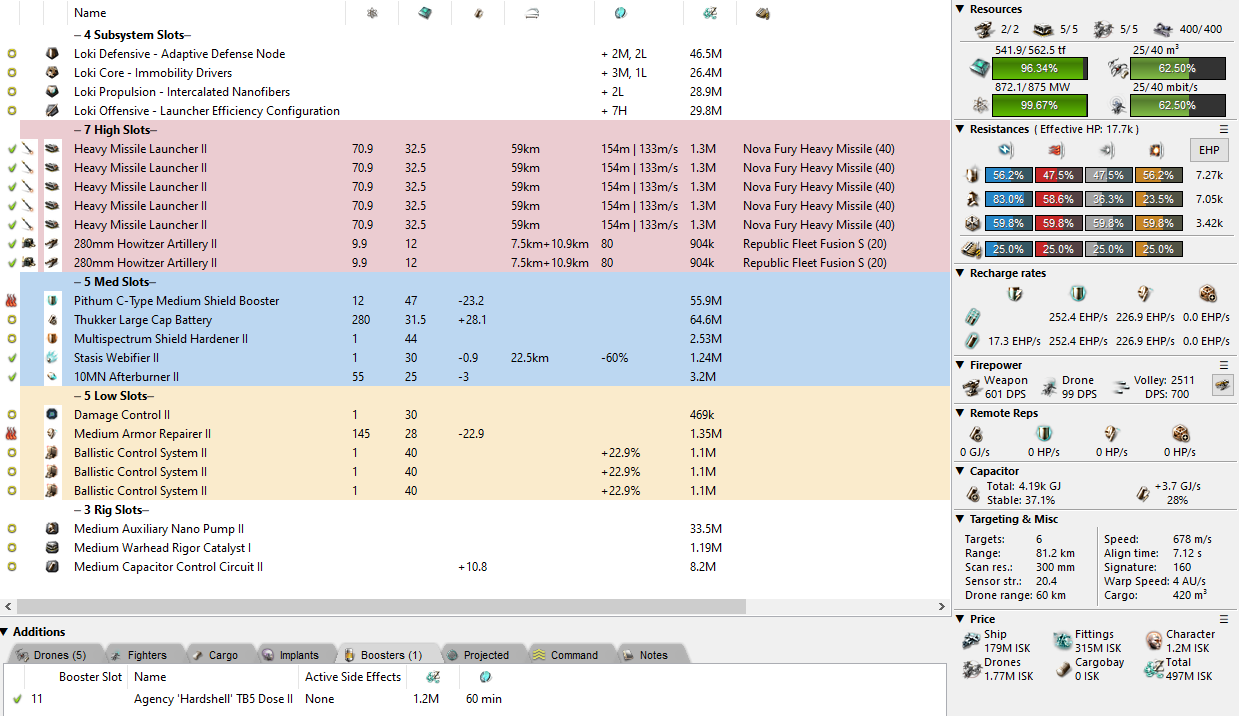Select the Pithum C-Type Shield Booster icon

click(53, 301)
